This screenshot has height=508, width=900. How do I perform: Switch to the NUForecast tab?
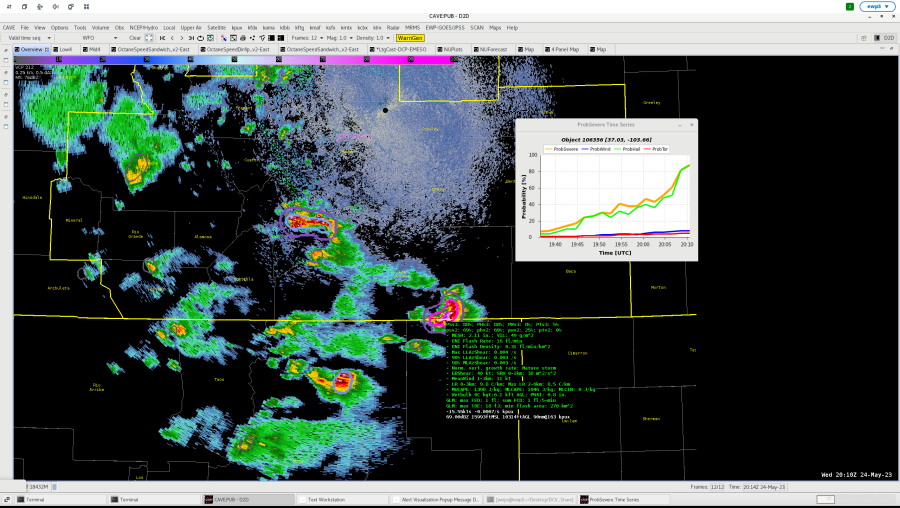coord(490,49)
